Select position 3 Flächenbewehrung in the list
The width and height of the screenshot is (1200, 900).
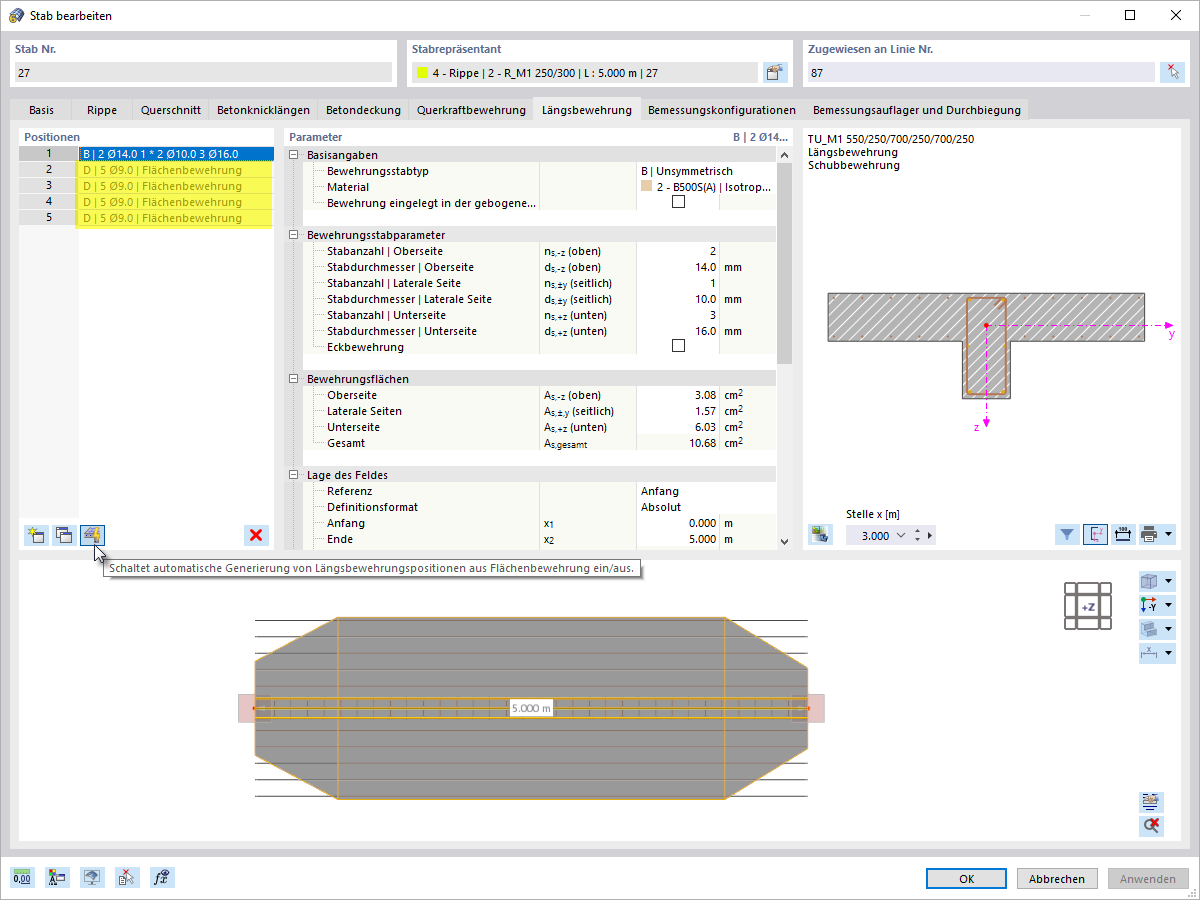170,185
